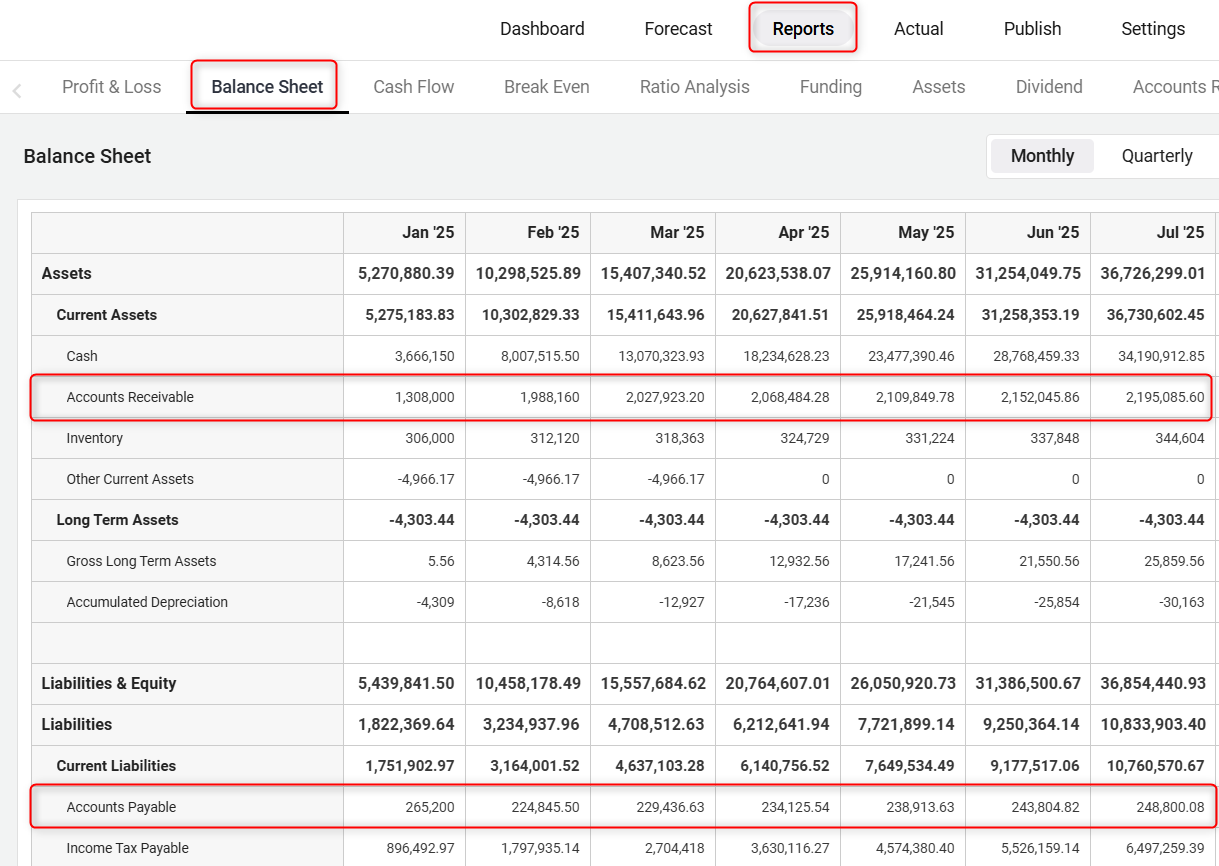Open the Cash Flow tab
The width and height of the screenshot is (1219, 866).
(413, 87)
